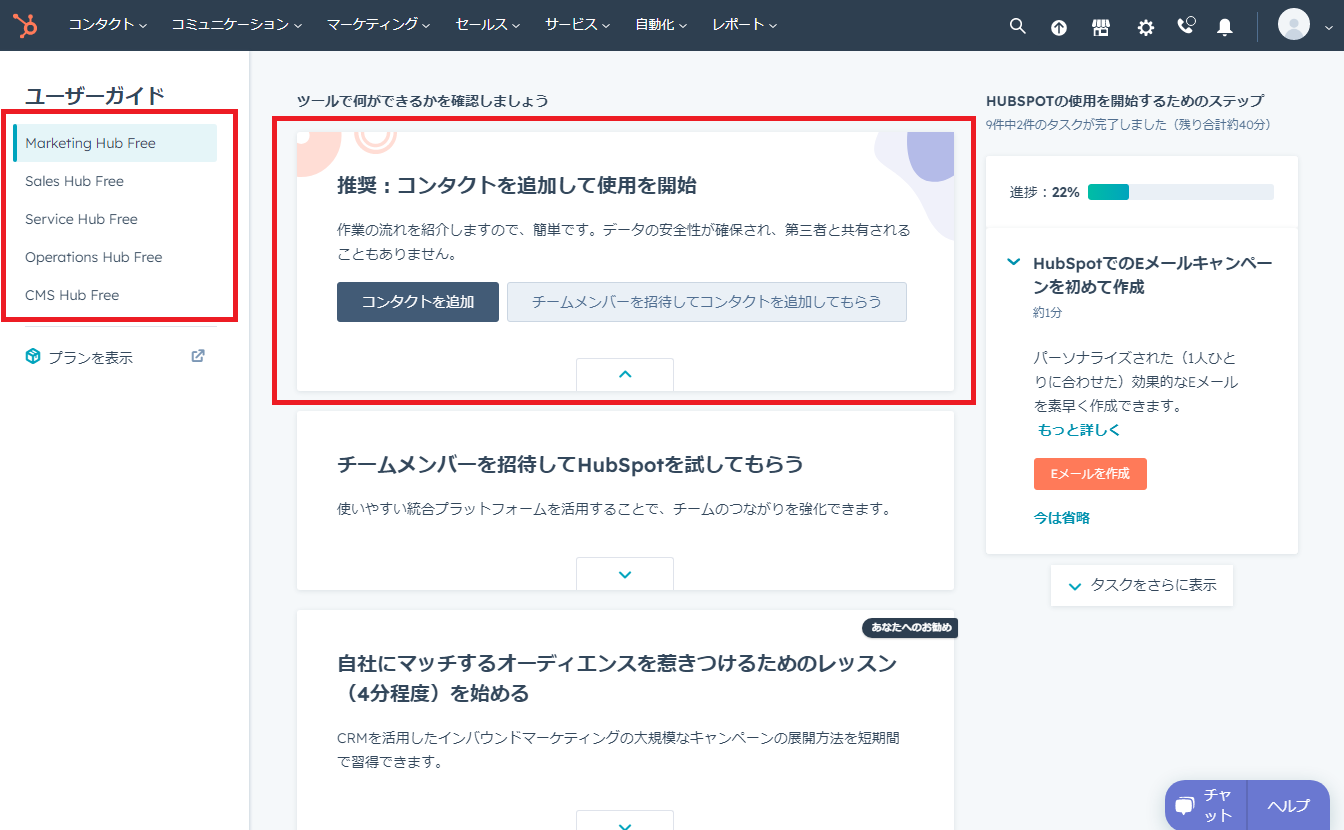Open the コンタクト navigation menu
The image size is (1344, 830).
[x=107, y=25]
